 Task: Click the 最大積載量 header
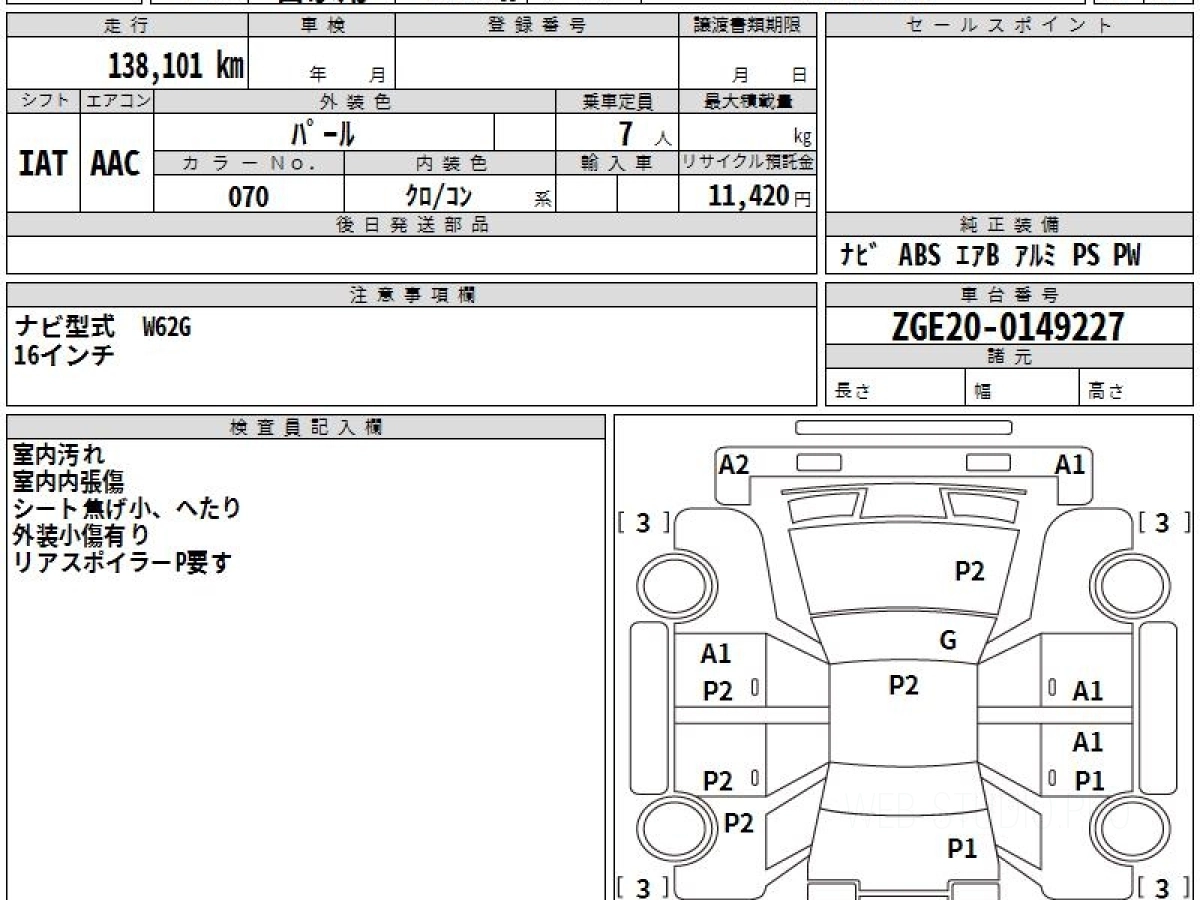(x=747, y=101)
